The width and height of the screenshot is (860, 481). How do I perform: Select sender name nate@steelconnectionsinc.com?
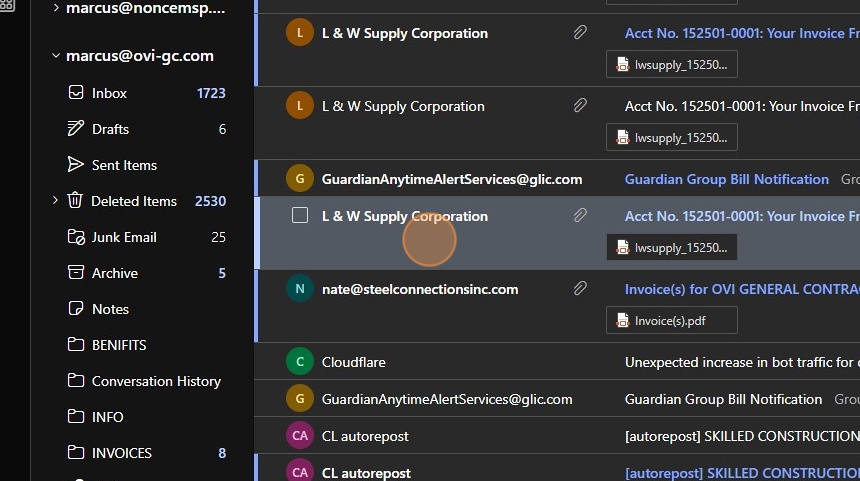(420, 289)
